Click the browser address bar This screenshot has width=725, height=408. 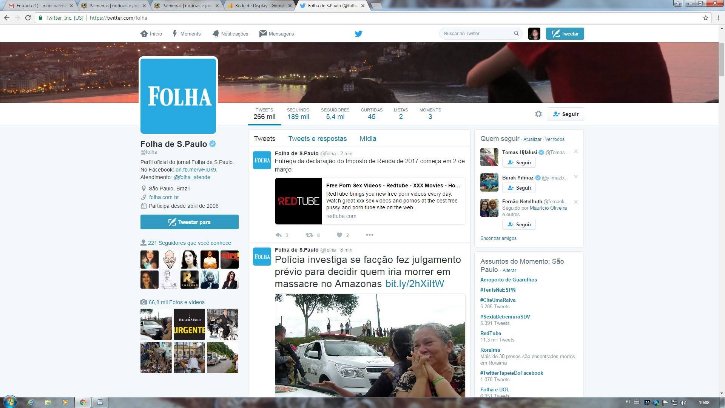click(370, 18)
